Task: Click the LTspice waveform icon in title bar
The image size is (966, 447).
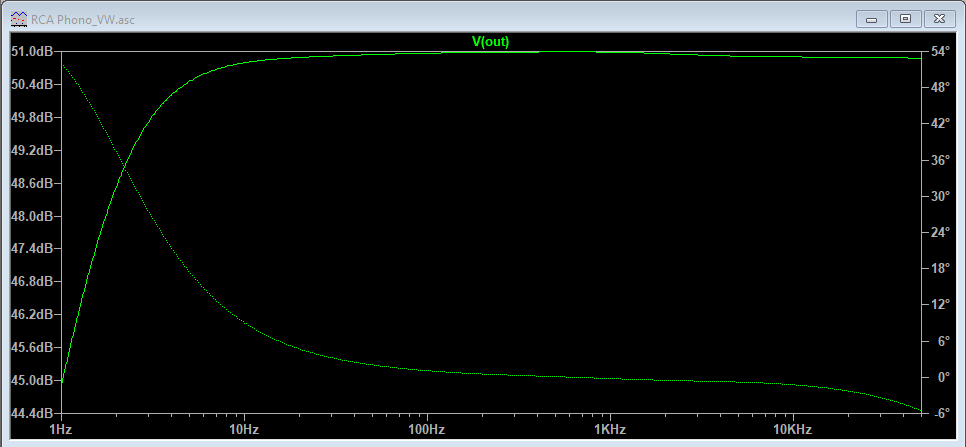Action: pyautogui.click(x=19, y=19)
